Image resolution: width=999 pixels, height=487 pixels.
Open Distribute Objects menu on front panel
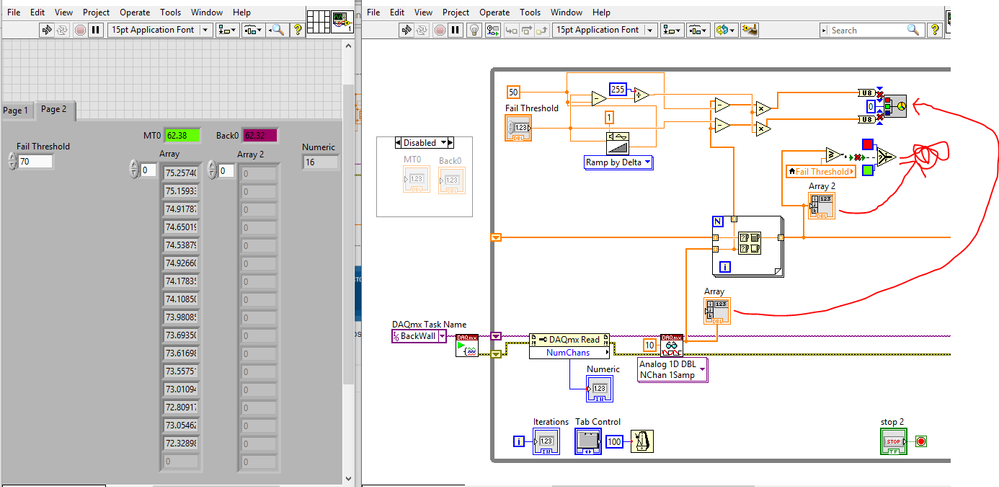254,30
